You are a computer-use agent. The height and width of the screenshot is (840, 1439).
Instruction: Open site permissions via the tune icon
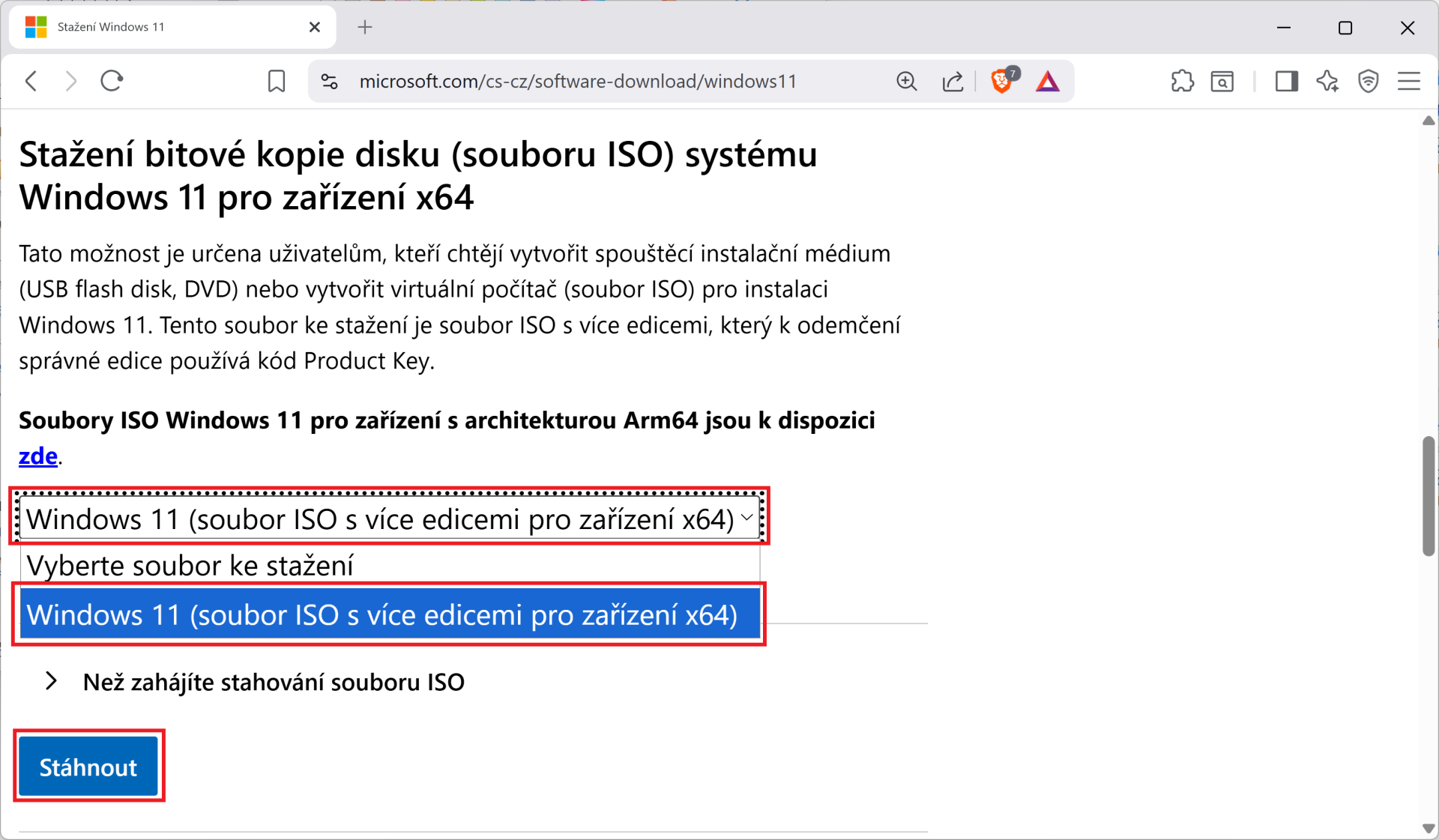(328, 81)
